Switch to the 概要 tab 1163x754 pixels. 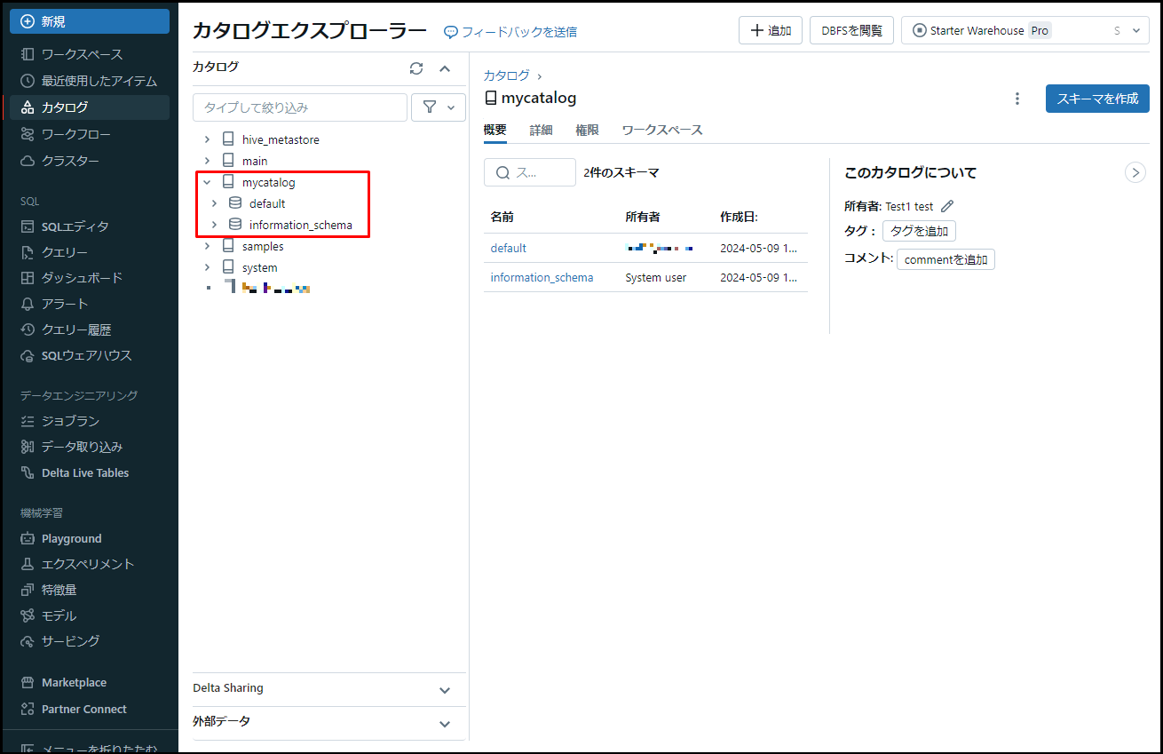[x=495, y=130]
